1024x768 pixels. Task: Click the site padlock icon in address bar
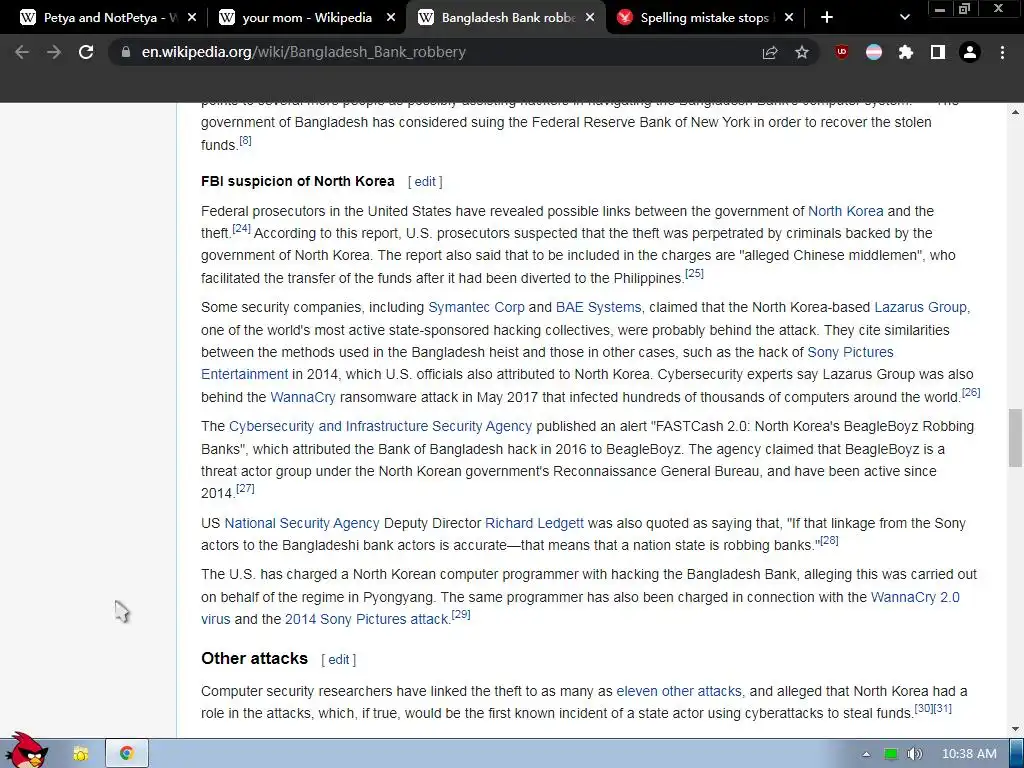click(126, 52)
